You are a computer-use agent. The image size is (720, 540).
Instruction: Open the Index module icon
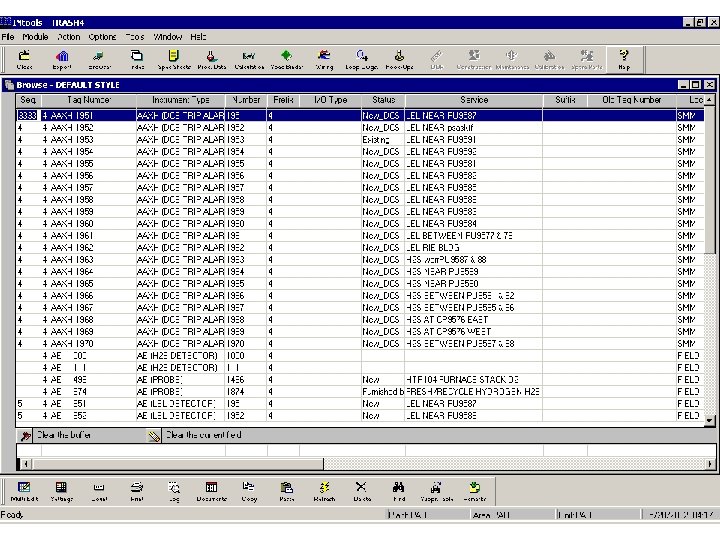click(x=137, y=60)
